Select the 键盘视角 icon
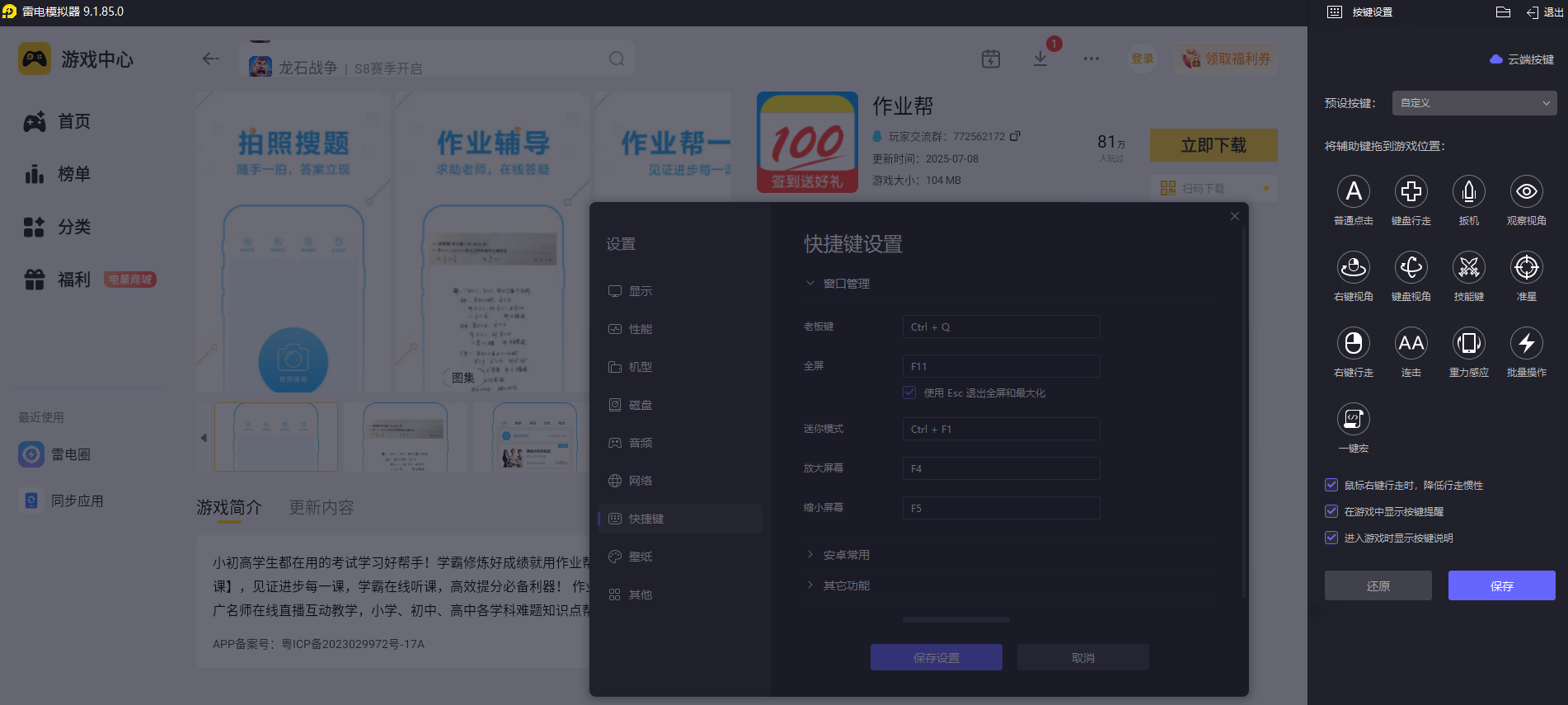The width and height of the screenshot is (1568, 705). 1411,267
